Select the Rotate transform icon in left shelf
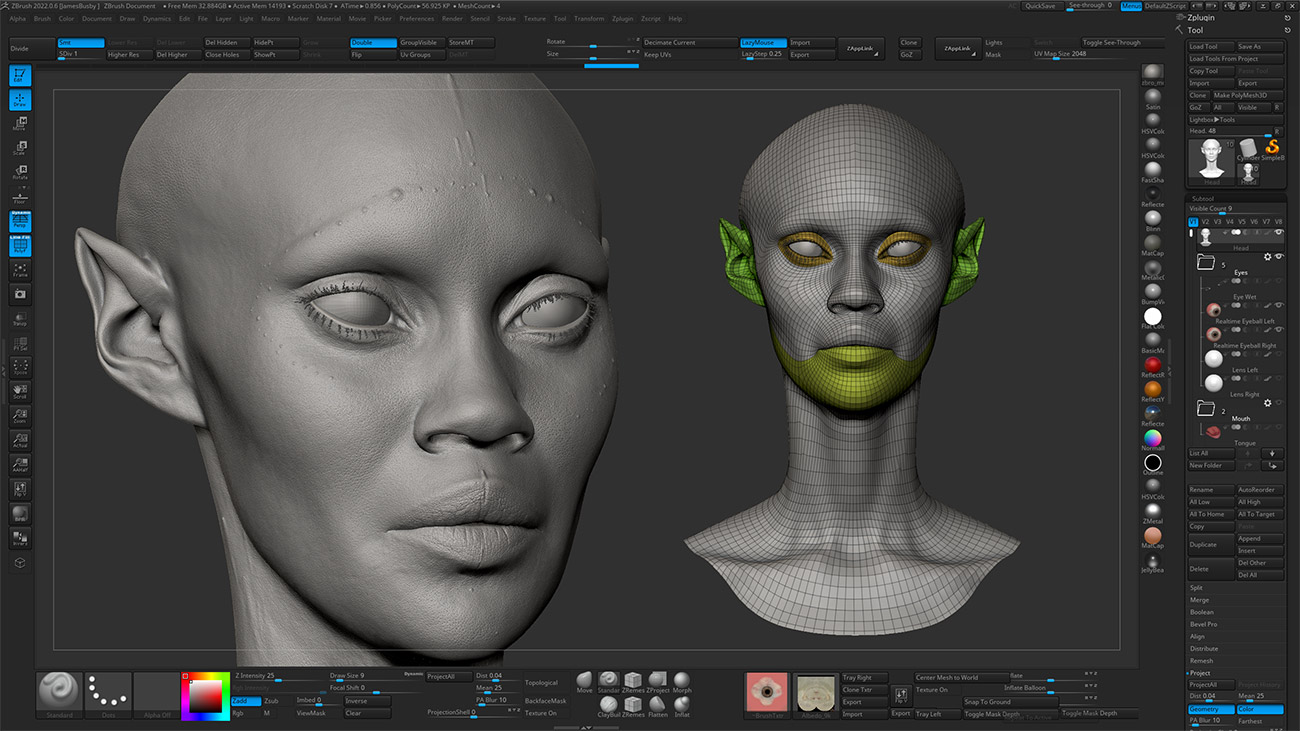Viewport: 1300px width, 731px height. click(20, 172)
